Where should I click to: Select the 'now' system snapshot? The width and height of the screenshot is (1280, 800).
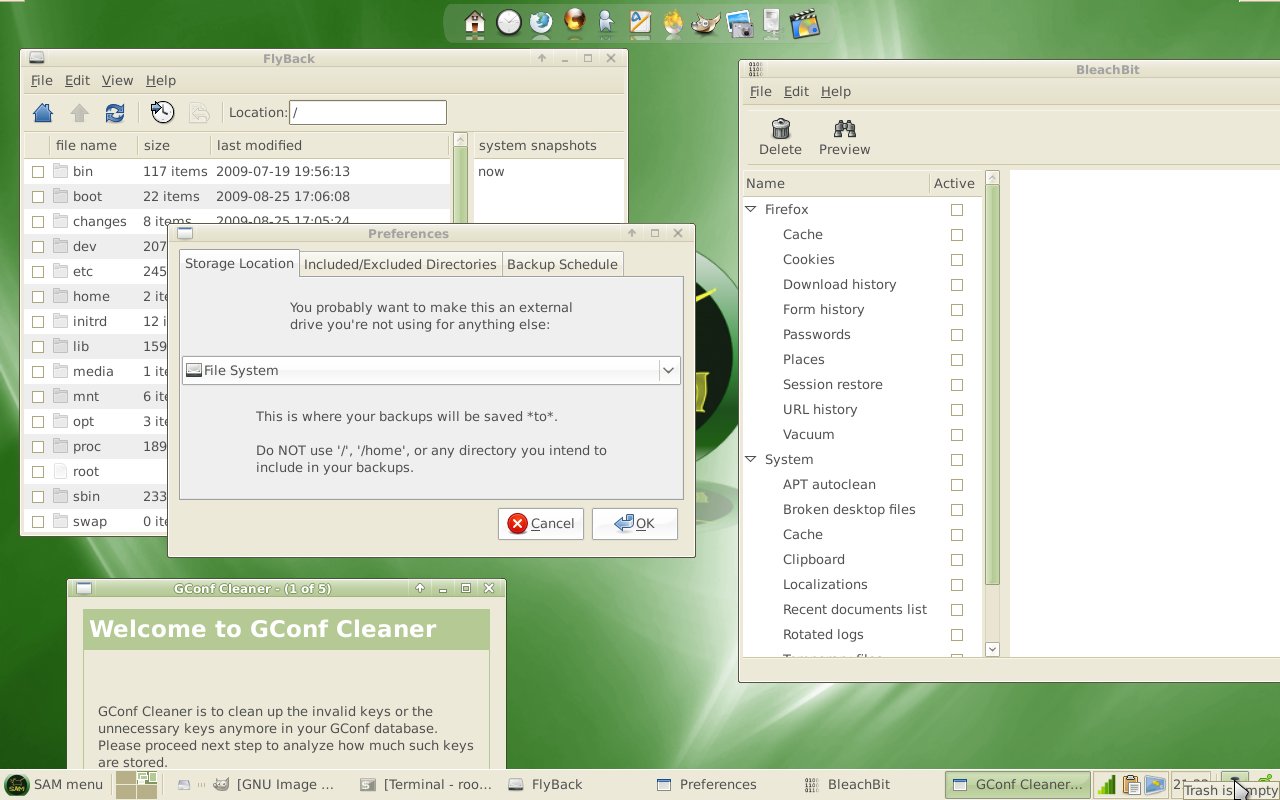coord(491,171)
